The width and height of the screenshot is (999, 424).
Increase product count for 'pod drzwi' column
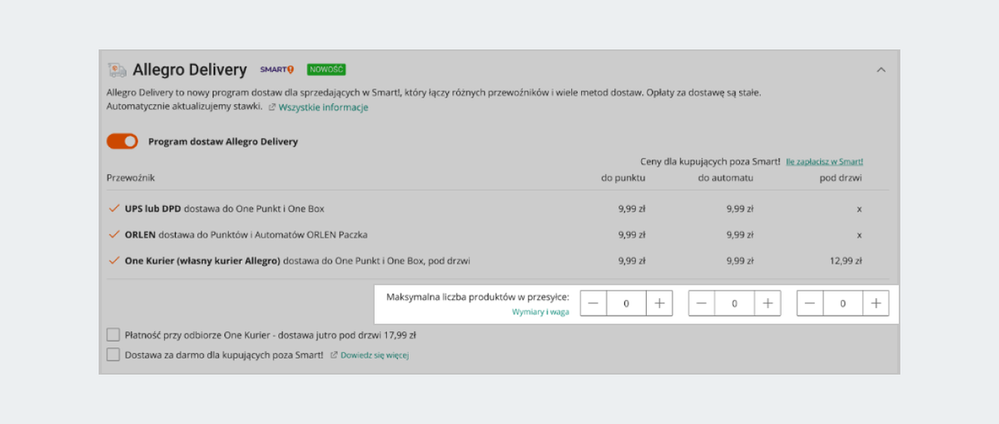[876, 303]
